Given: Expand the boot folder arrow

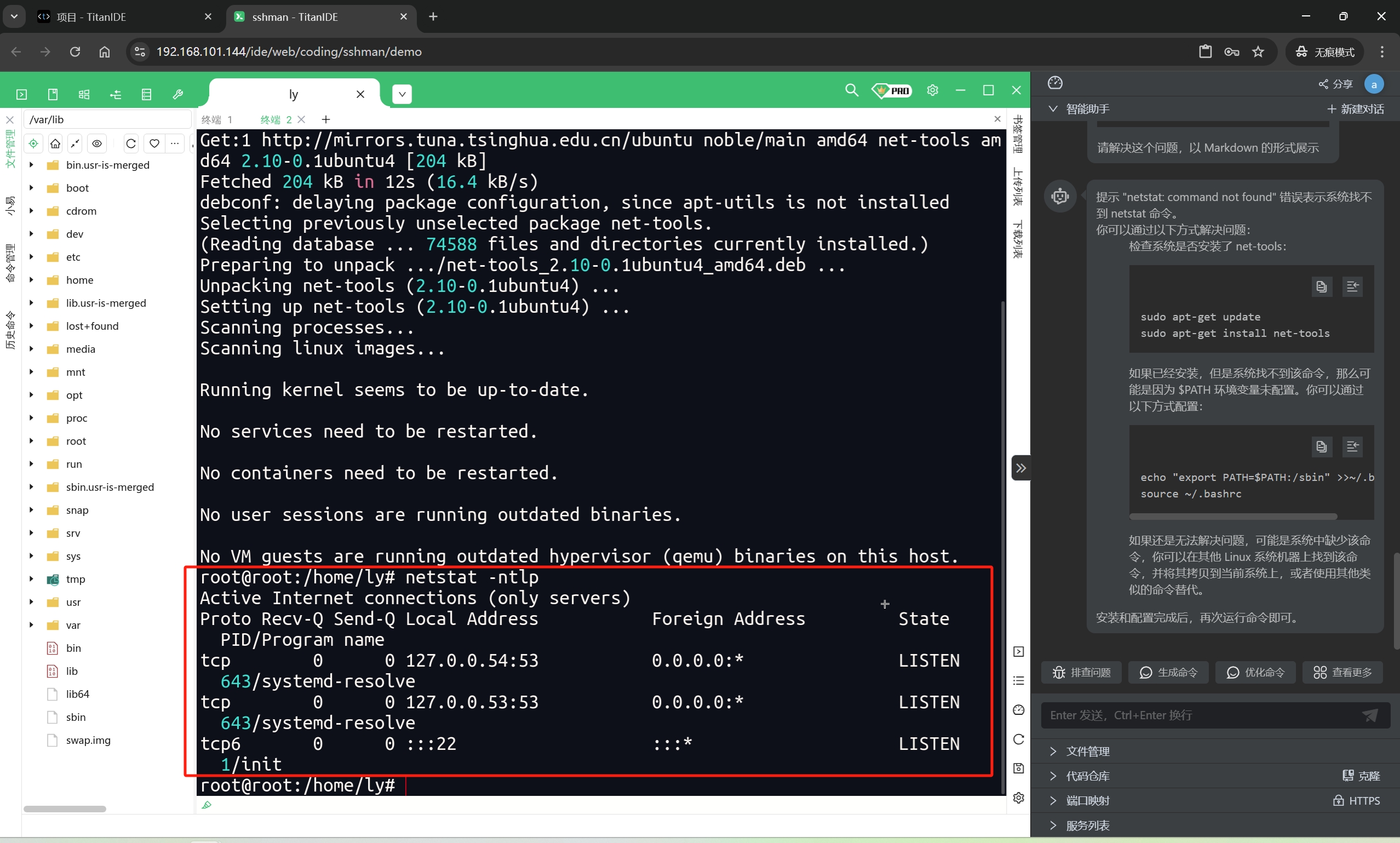Looking at the screenshot, I should point(31,188).
